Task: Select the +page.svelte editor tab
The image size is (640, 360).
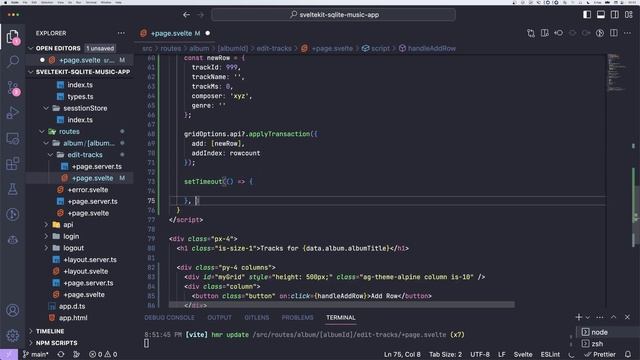Action: point(176,33)
